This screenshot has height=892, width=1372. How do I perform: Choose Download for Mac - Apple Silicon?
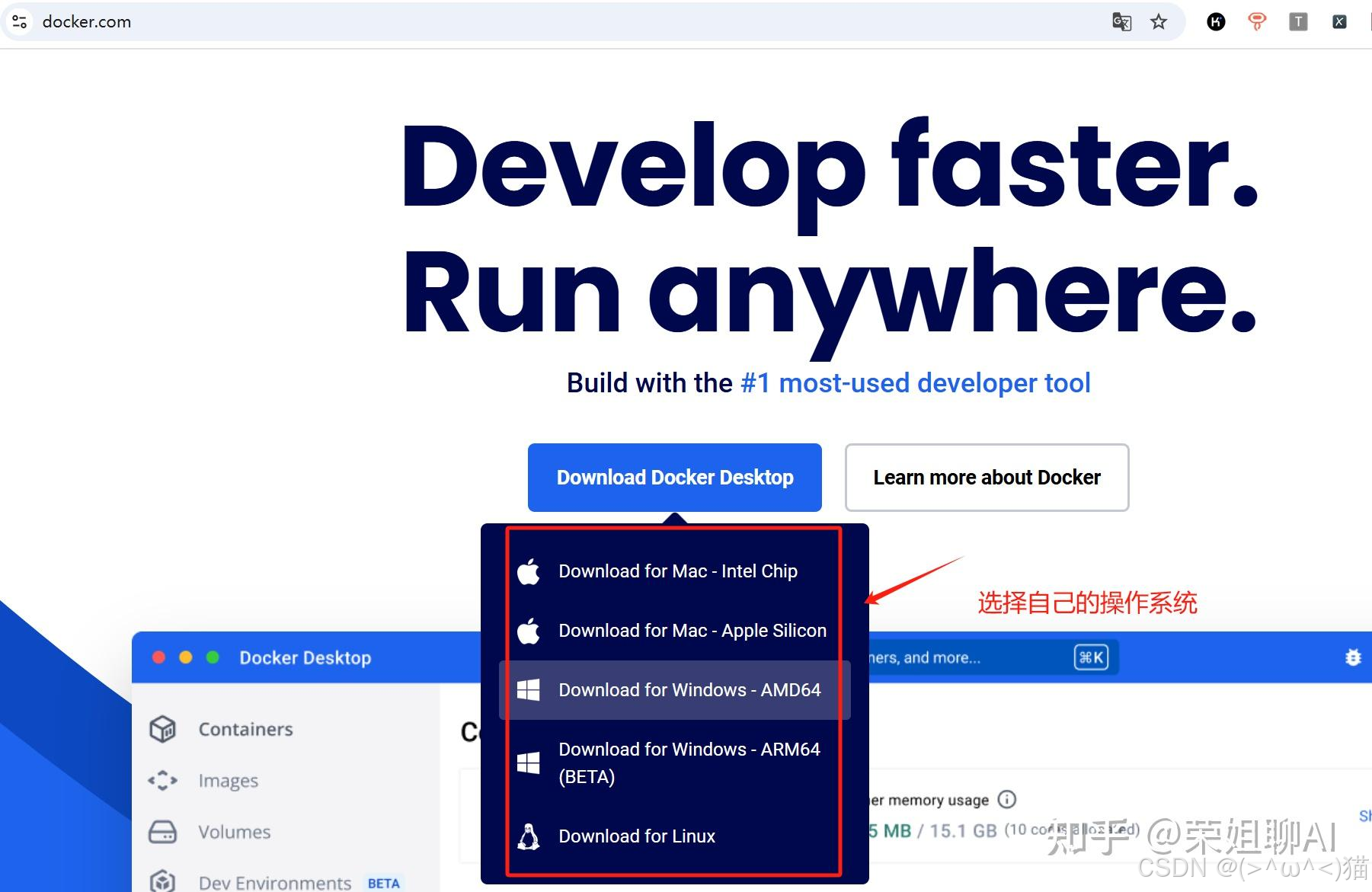point(674,631)
